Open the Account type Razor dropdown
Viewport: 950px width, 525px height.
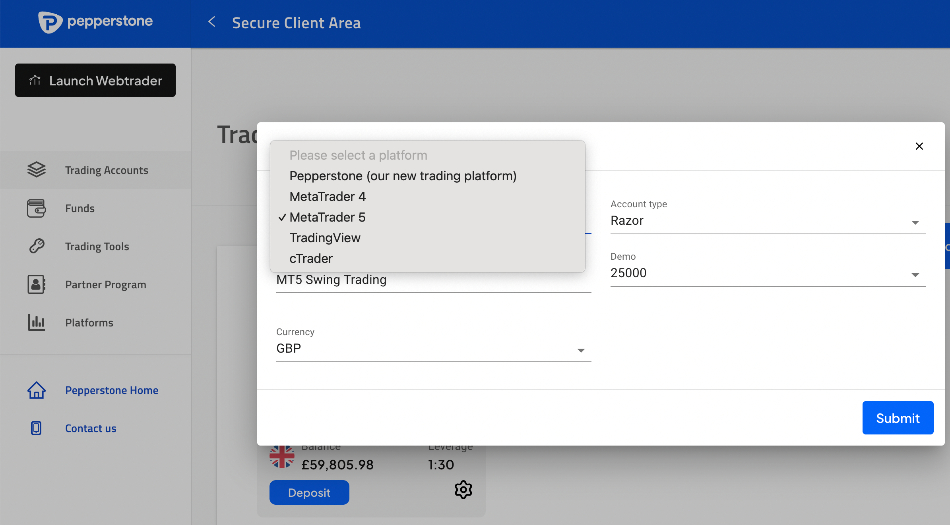[768, 221]
